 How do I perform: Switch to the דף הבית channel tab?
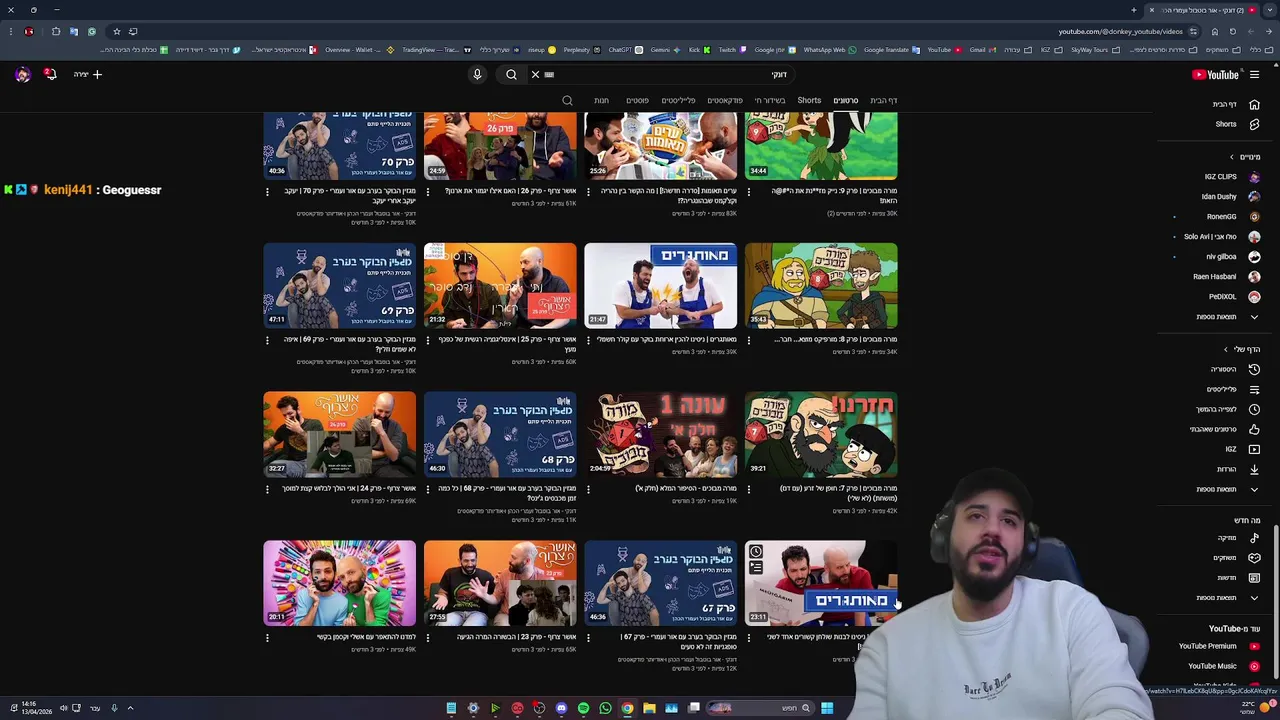pyautogui.click(x=883, y=100)
